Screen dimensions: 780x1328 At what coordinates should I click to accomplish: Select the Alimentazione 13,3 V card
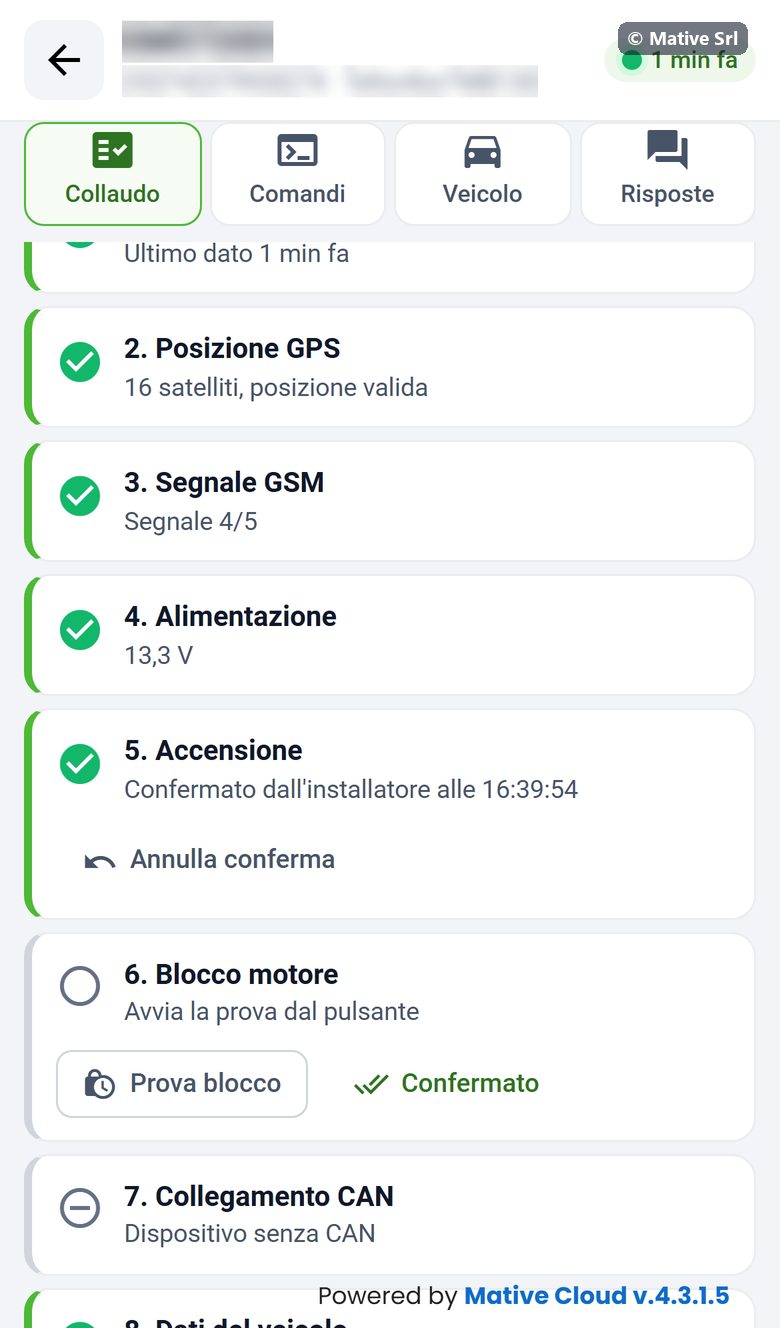click(390, 635)
